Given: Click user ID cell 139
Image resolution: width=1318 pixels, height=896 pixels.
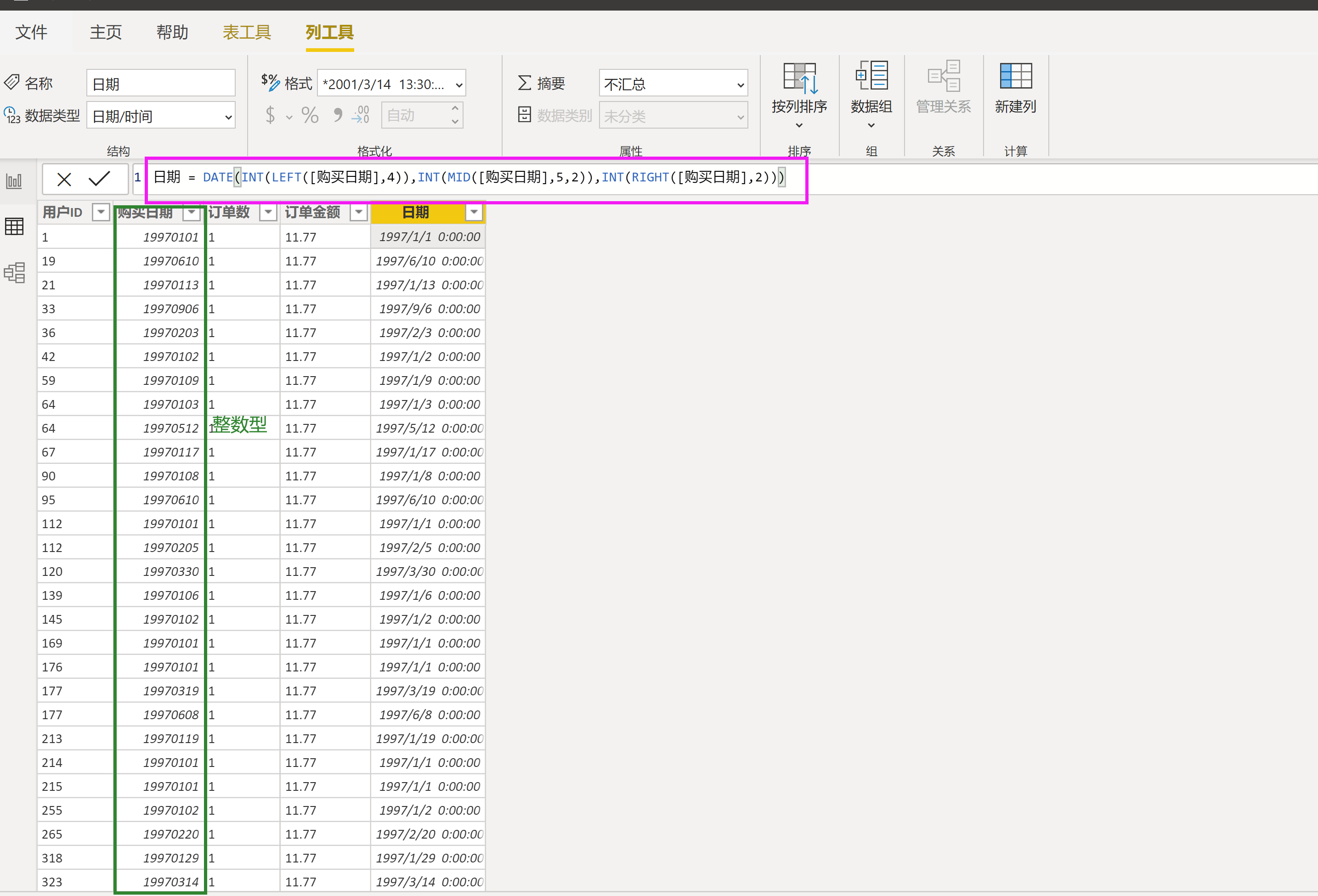Looking at the screenshot, I should tap(75, 596).
